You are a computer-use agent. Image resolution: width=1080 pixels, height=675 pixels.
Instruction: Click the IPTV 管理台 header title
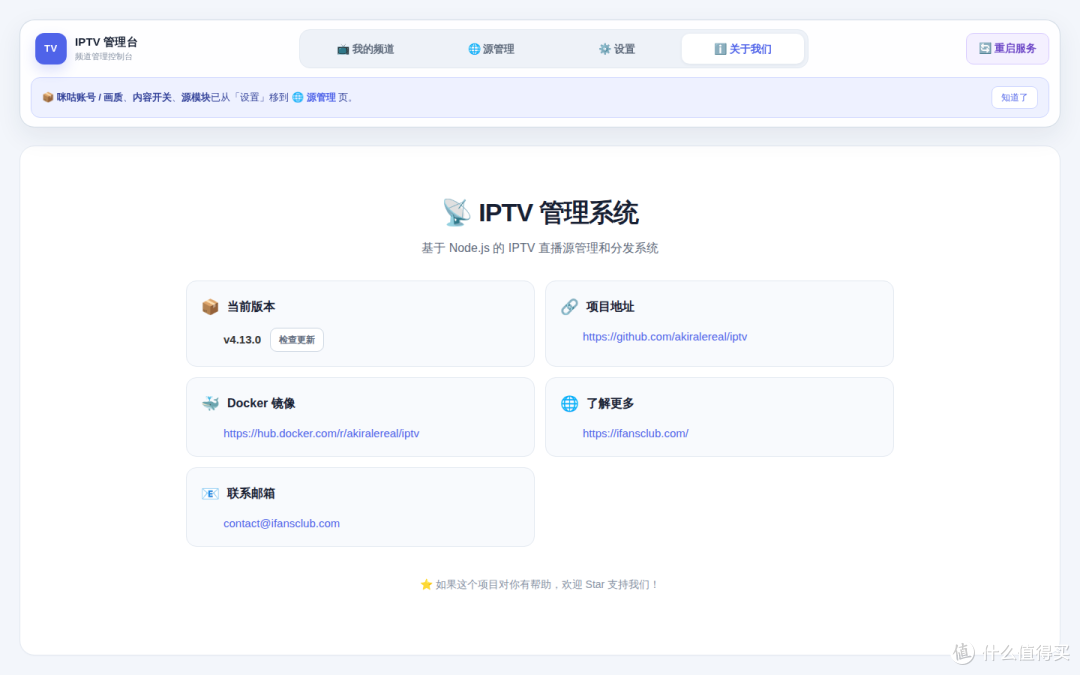coord(106,43)
